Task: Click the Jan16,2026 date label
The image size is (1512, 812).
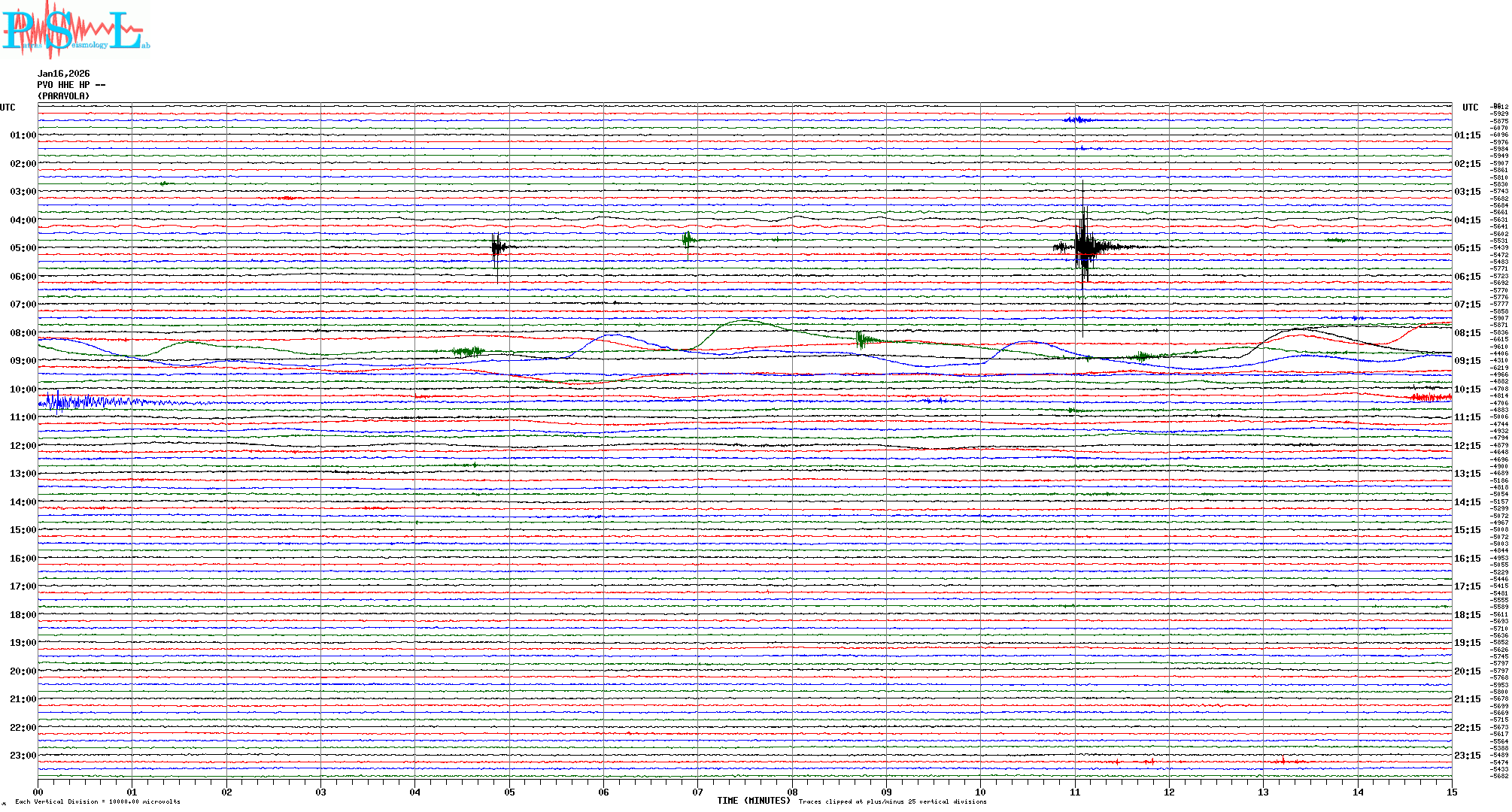Action: pos(63,74)
